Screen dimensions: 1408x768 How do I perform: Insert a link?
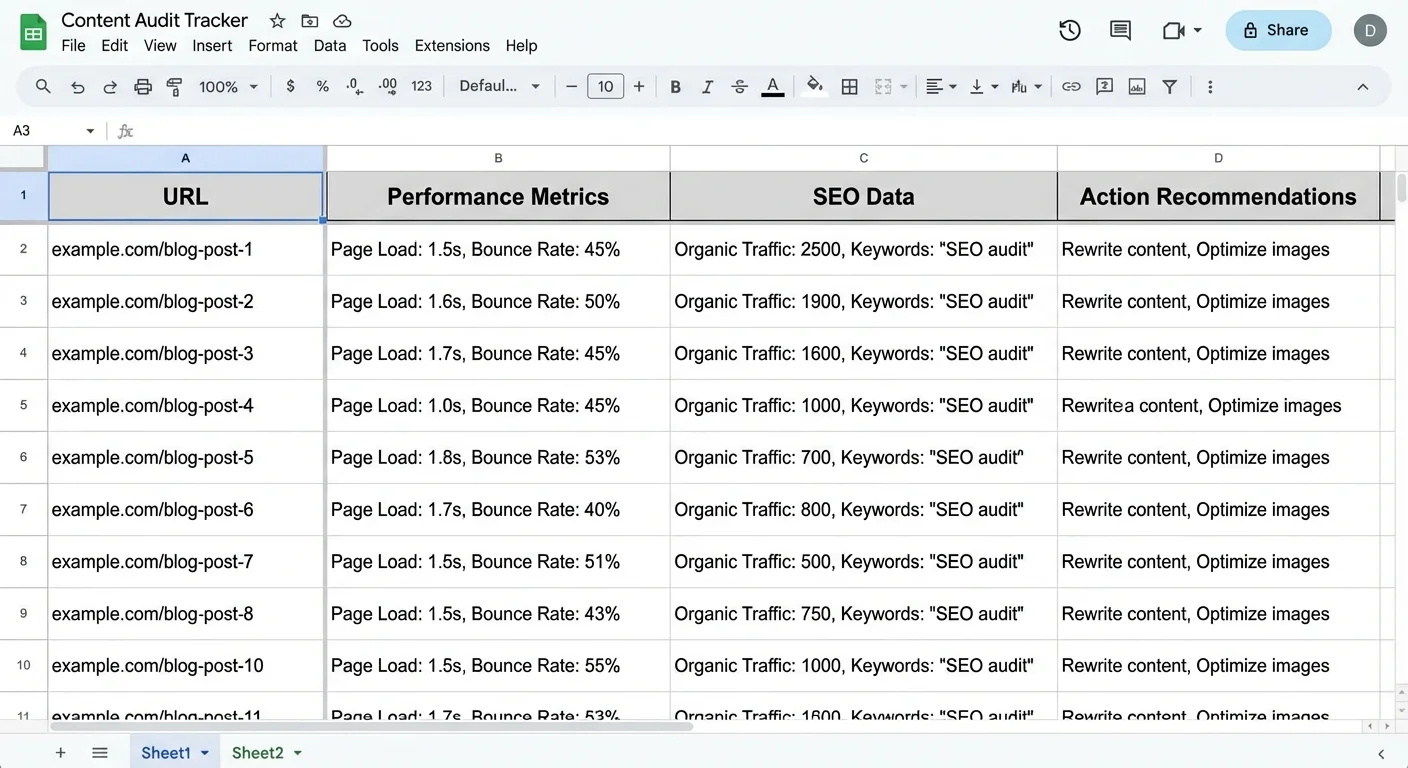point(1071,87)
